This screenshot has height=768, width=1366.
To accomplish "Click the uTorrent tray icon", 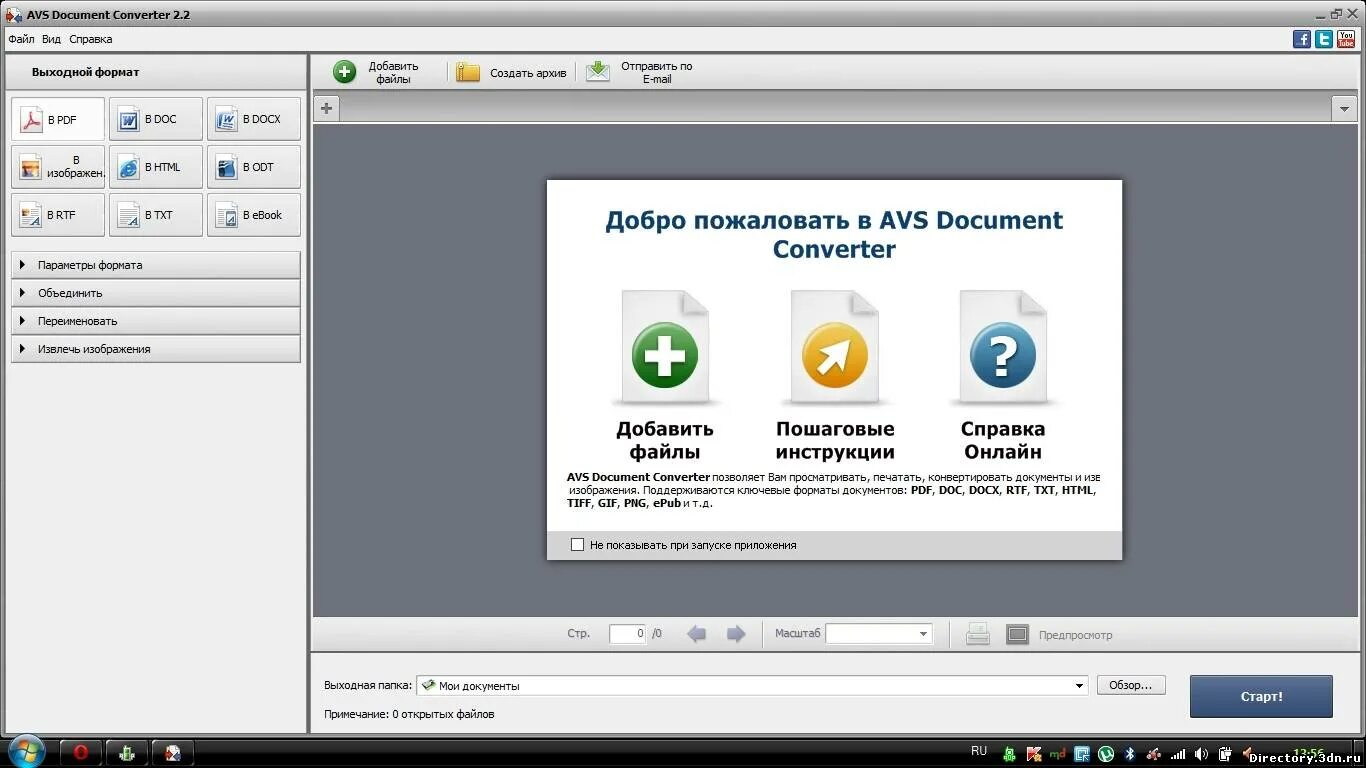I will click(x=1106, y=754).
